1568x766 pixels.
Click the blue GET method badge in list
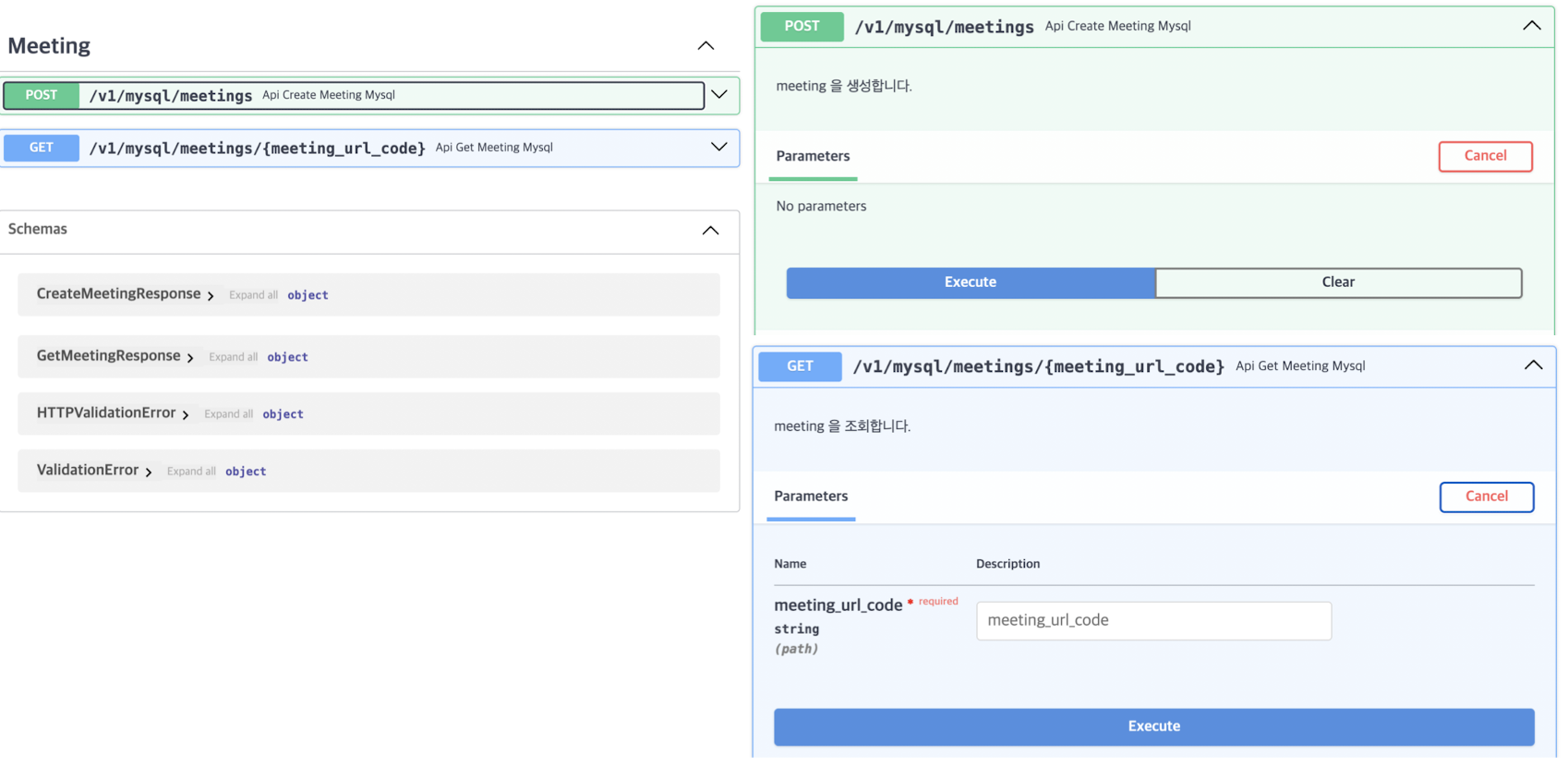pos(42,148)
